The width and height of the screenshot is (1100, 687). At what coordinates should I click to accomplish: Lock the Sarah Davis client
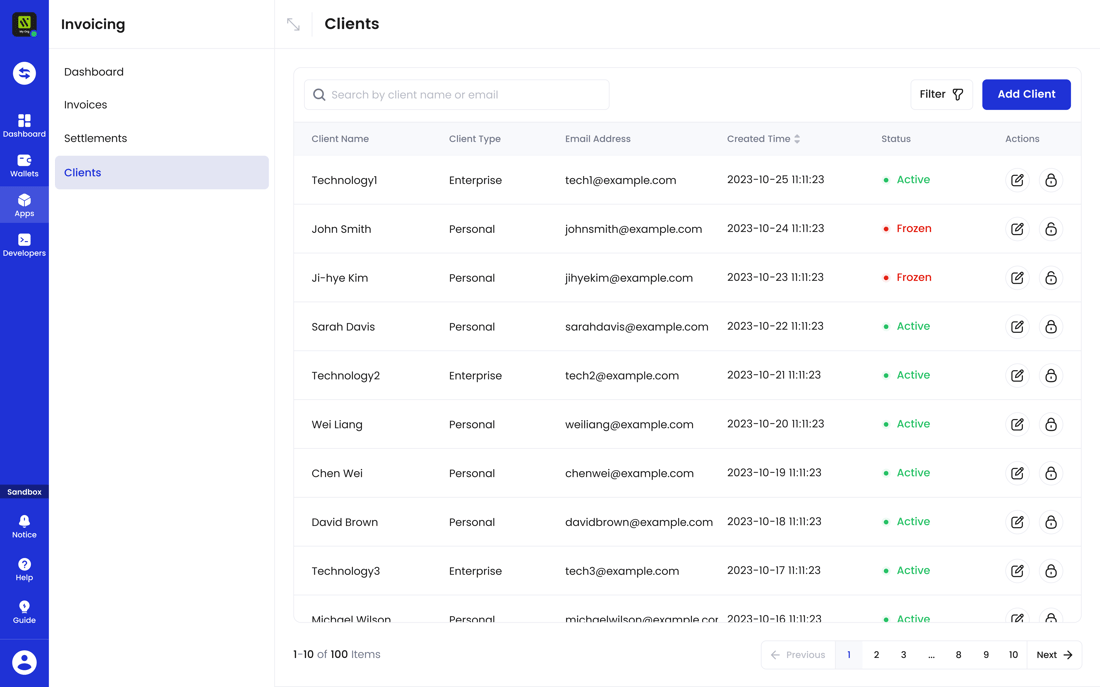(1051, 326)
